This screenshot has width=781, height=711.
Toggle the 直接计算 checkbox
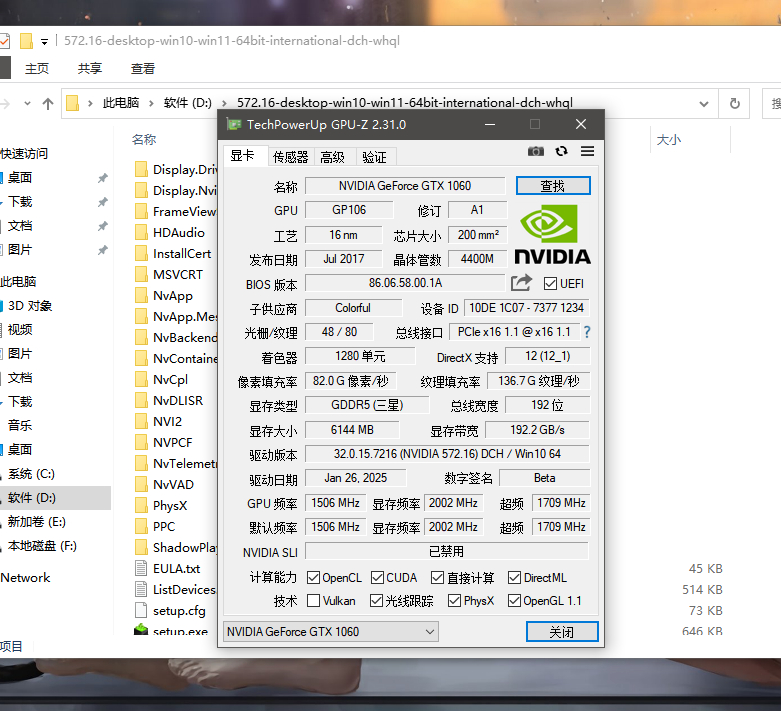(x=437, y=577)
